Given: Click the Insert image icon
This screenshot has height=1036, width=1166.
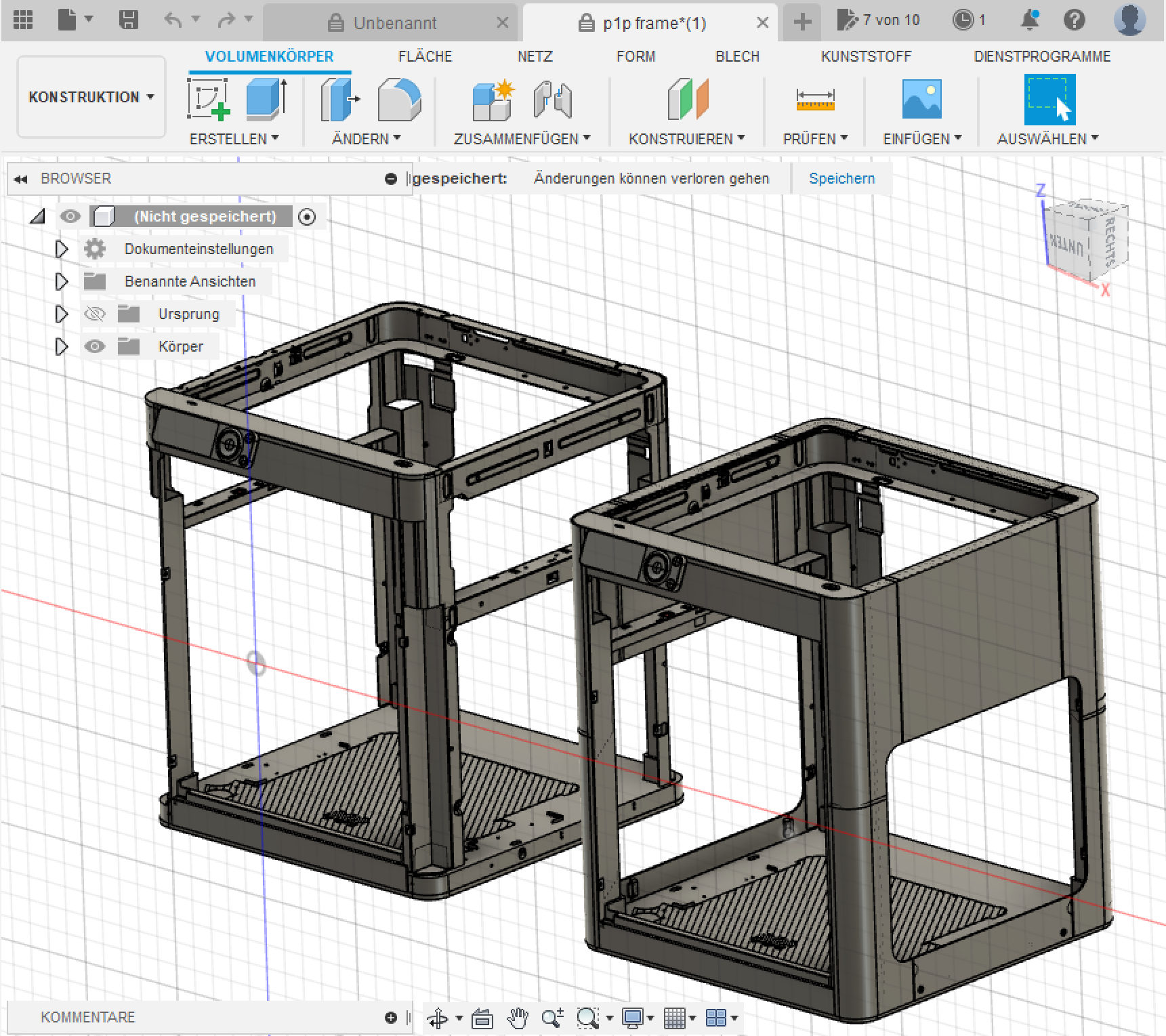Looking at the screenshot, I should (x=921, y=99).
